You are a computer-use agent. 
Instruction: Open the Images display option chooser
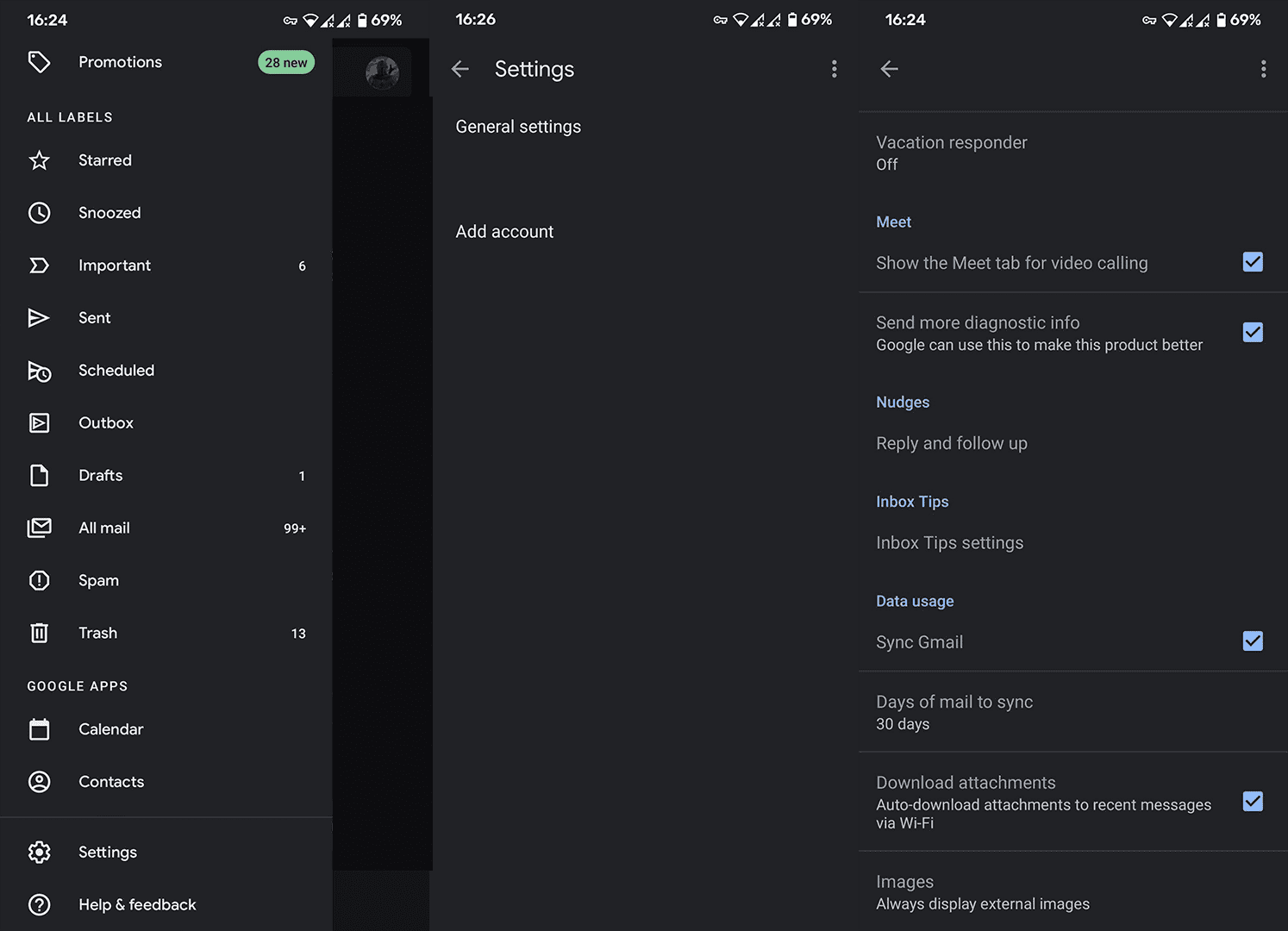[x=982, y=891]
